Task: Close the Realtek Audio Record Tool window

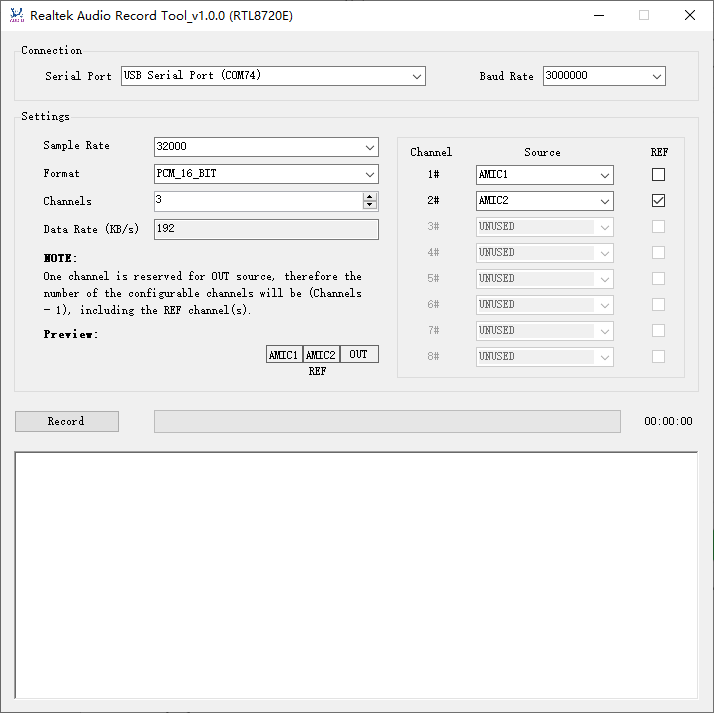Action: pyautogui.click(x=690, y=16)
